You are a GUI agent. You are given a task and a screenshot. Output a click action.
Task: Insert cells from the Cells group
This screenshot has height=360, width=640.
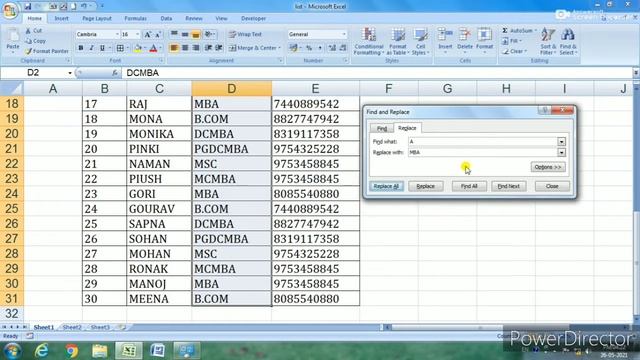pos(445,40)
